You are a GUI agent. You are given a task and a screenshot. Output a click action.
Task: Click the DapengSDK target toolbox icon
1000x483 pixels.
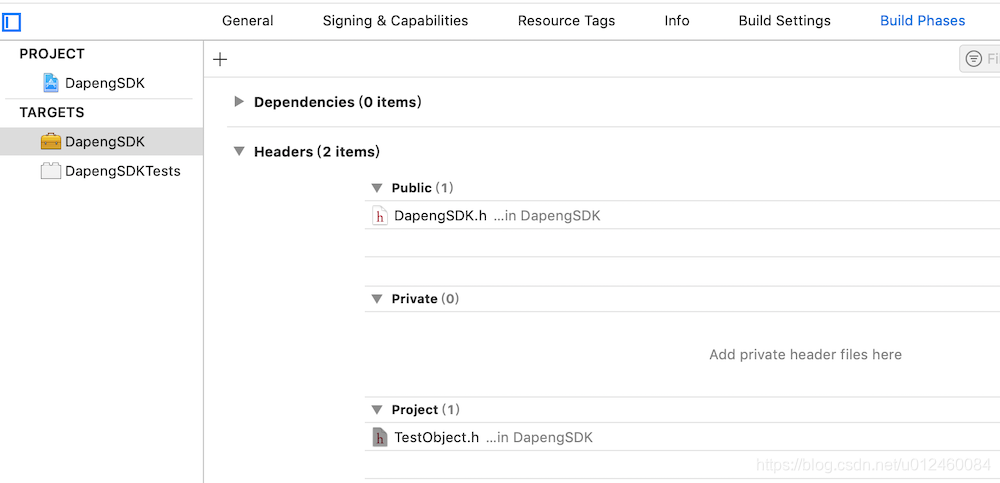(51, 142)
